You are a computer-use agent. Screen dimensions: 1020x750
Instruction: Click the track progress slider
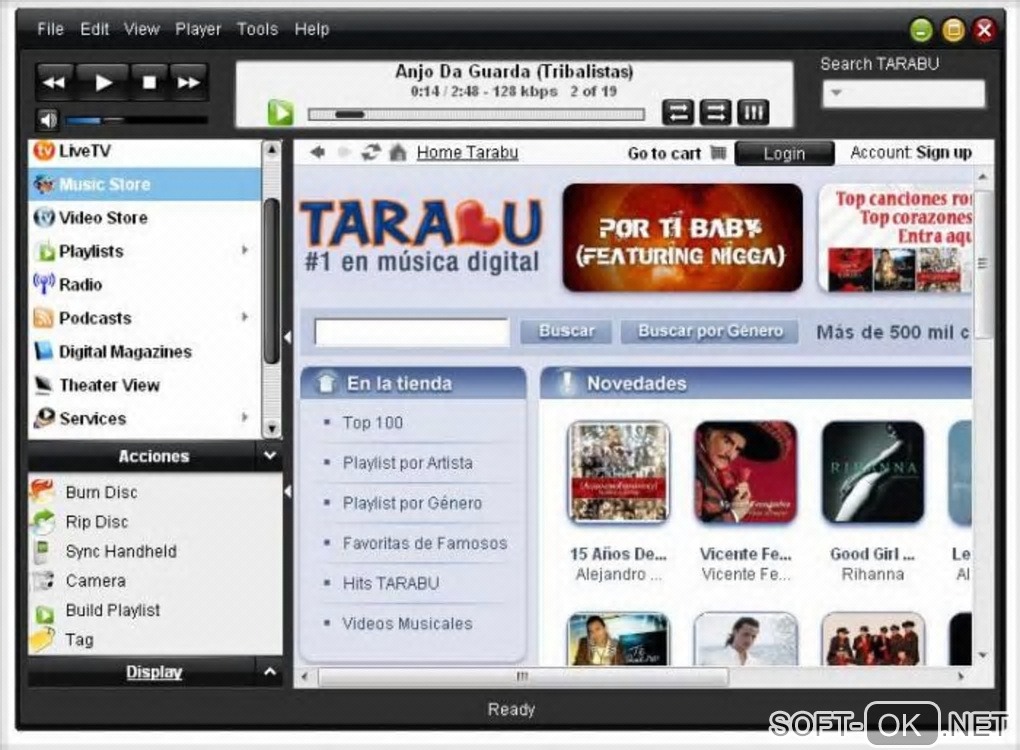[x=476, y=115]
